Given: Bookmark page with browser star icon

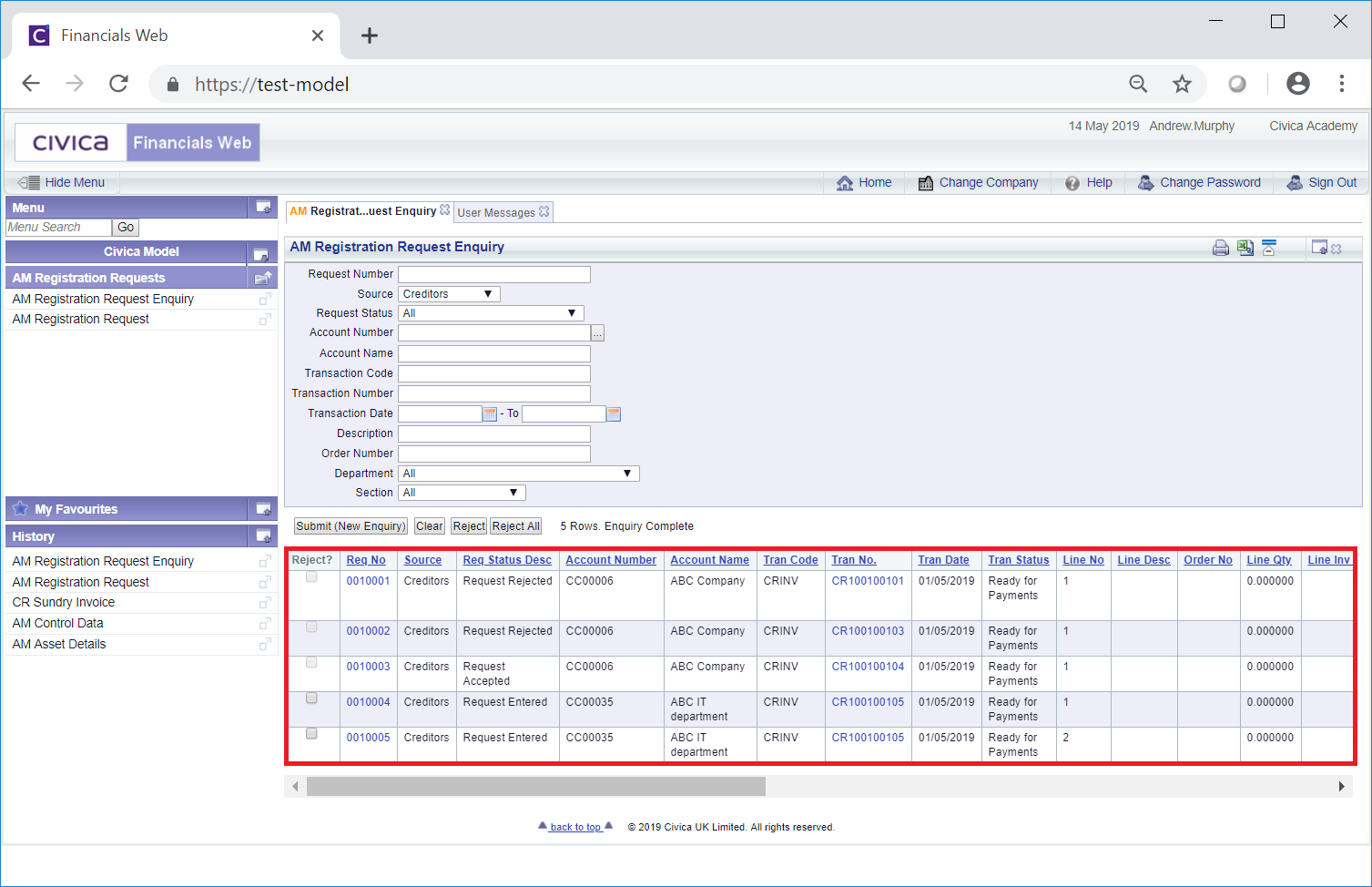Looking at the screenshot, I should [x=1182, y=85].
